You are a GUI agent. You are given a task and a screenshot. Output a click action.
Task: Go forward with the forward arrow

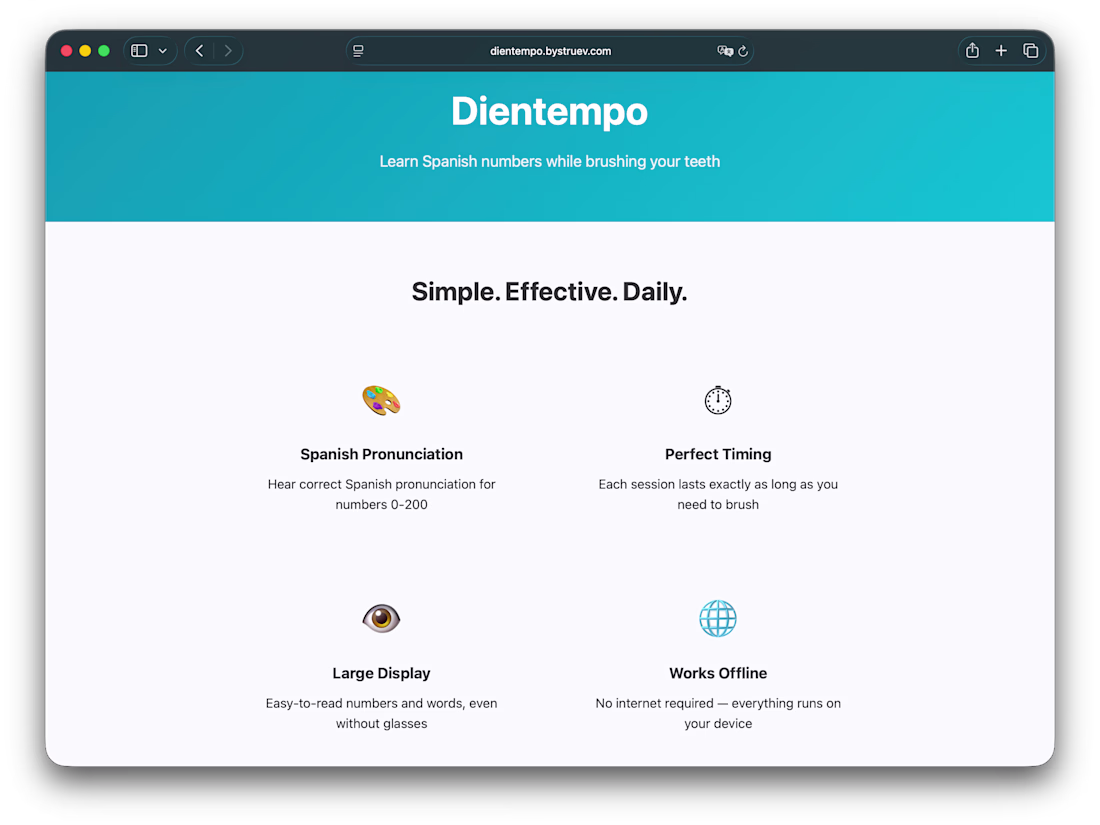coord(228,51)
